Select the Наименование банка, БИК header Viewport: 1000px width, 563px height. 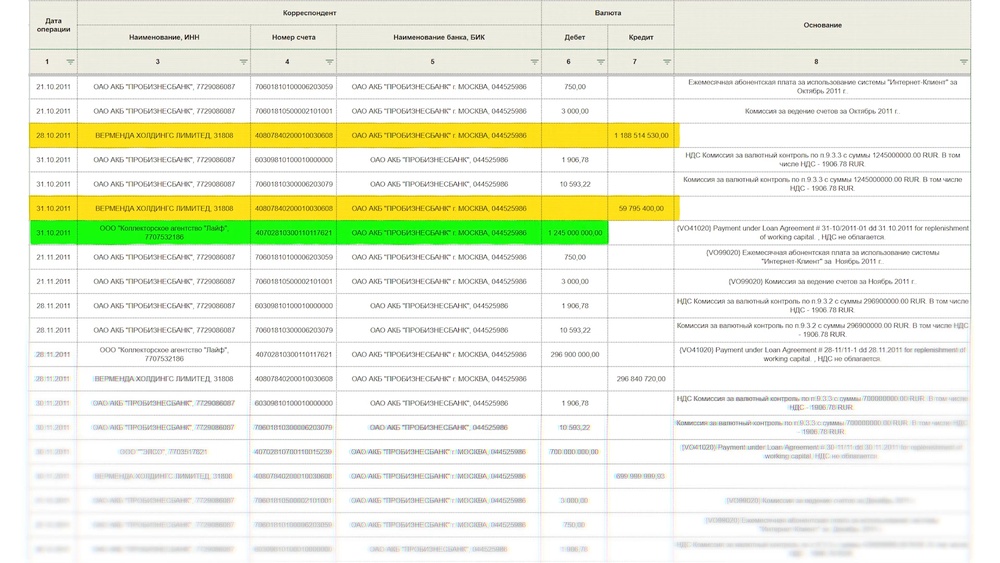coord(439,37)
